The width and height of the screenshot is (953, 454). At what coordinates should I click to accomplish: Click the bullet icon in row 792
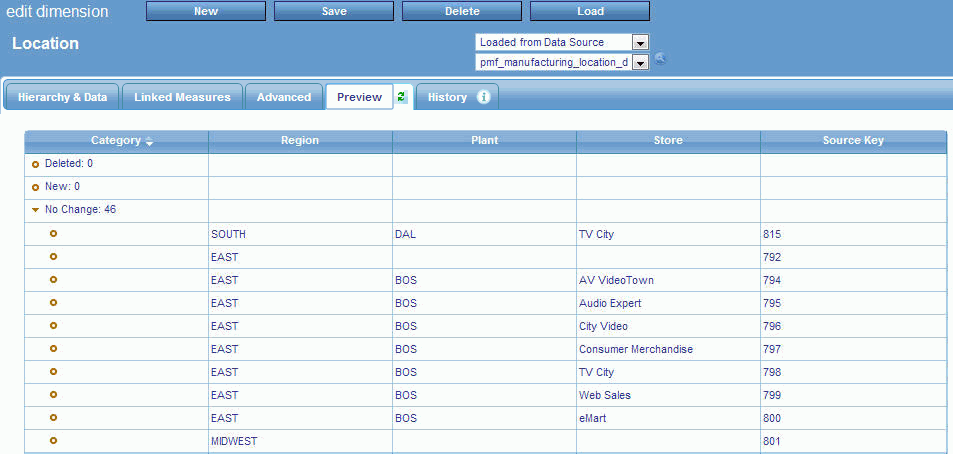[x=53, y=256]
